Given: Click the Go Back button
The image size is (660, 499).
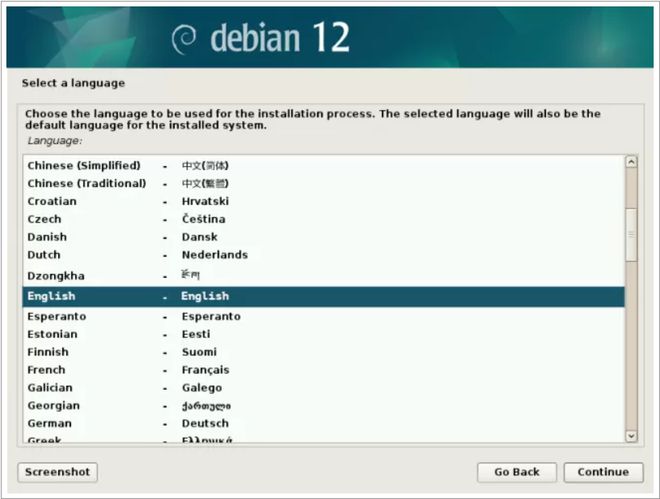Looking at the screenshot, I should tap(517, 472).
